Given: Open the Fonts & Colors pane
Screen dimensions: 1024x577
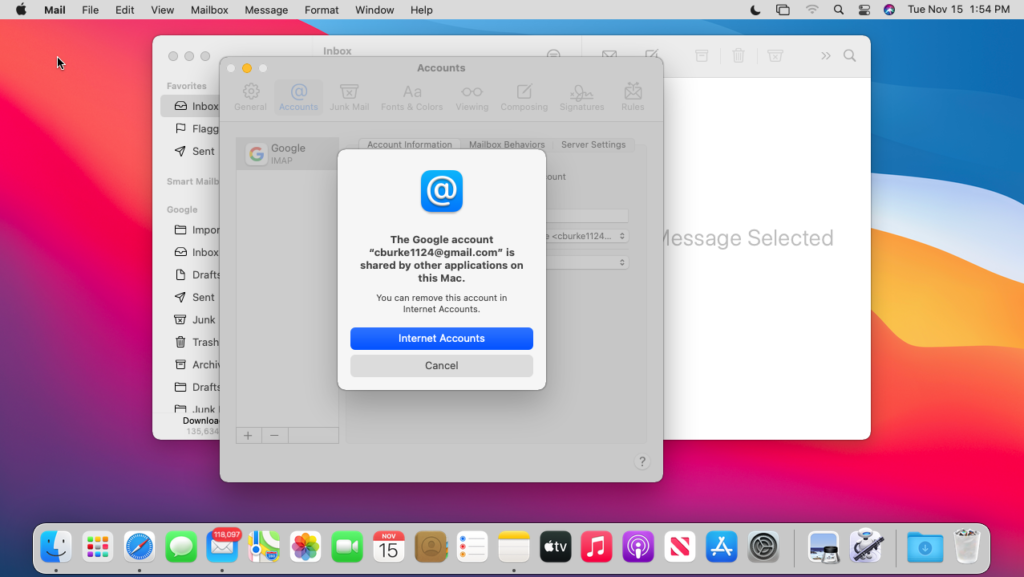Looking at the screenshot, I should click(x=412, y=97).
